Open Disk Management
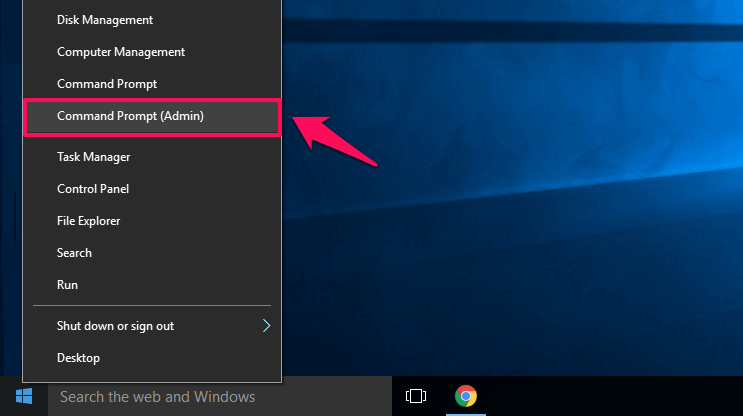This screenshot has height=416, width=743. click(152, 20)
